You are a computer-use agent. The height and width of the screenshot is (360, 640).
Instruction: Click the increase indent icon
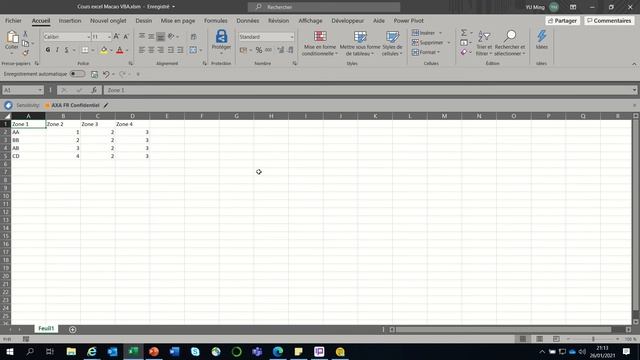(x=180, y=50)
